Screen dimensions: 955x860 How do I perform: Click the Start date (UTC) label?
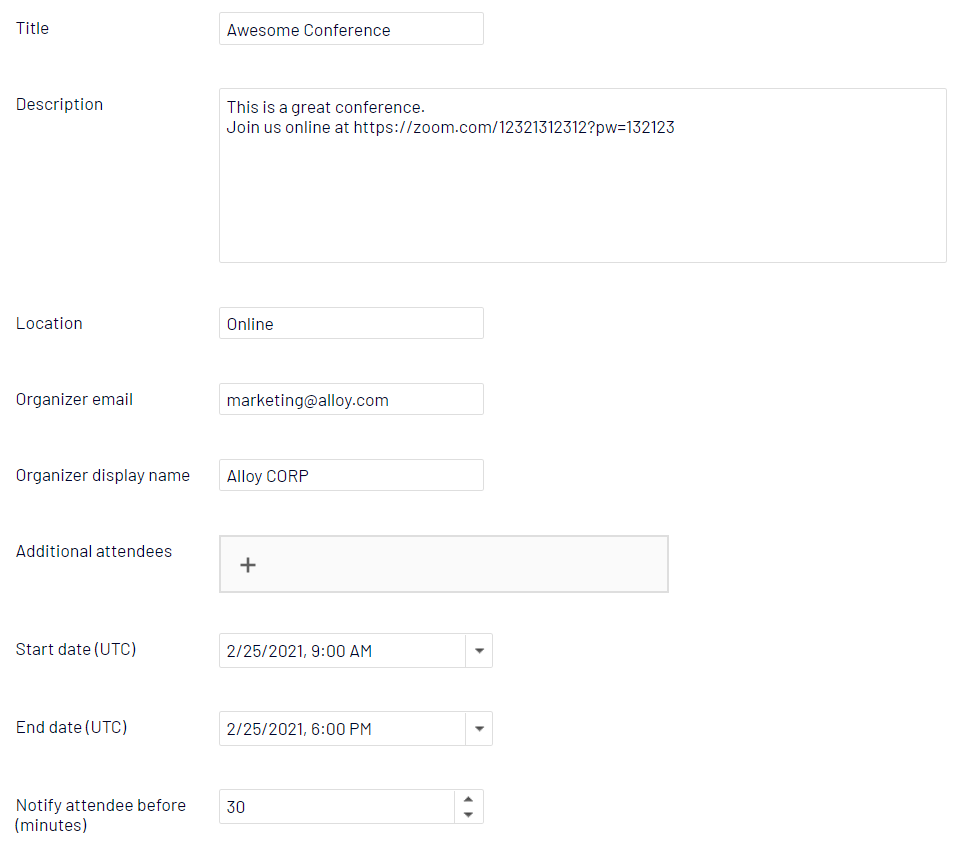(x=76, y=649)
